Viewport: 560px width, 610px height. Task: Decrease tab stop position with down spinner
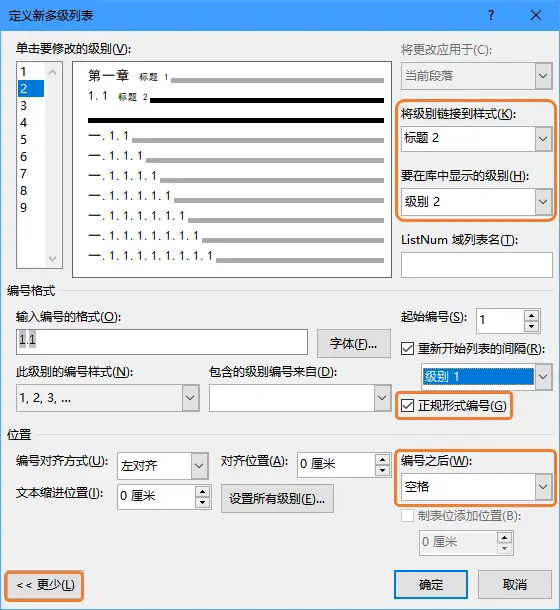[x=505, y=549]
